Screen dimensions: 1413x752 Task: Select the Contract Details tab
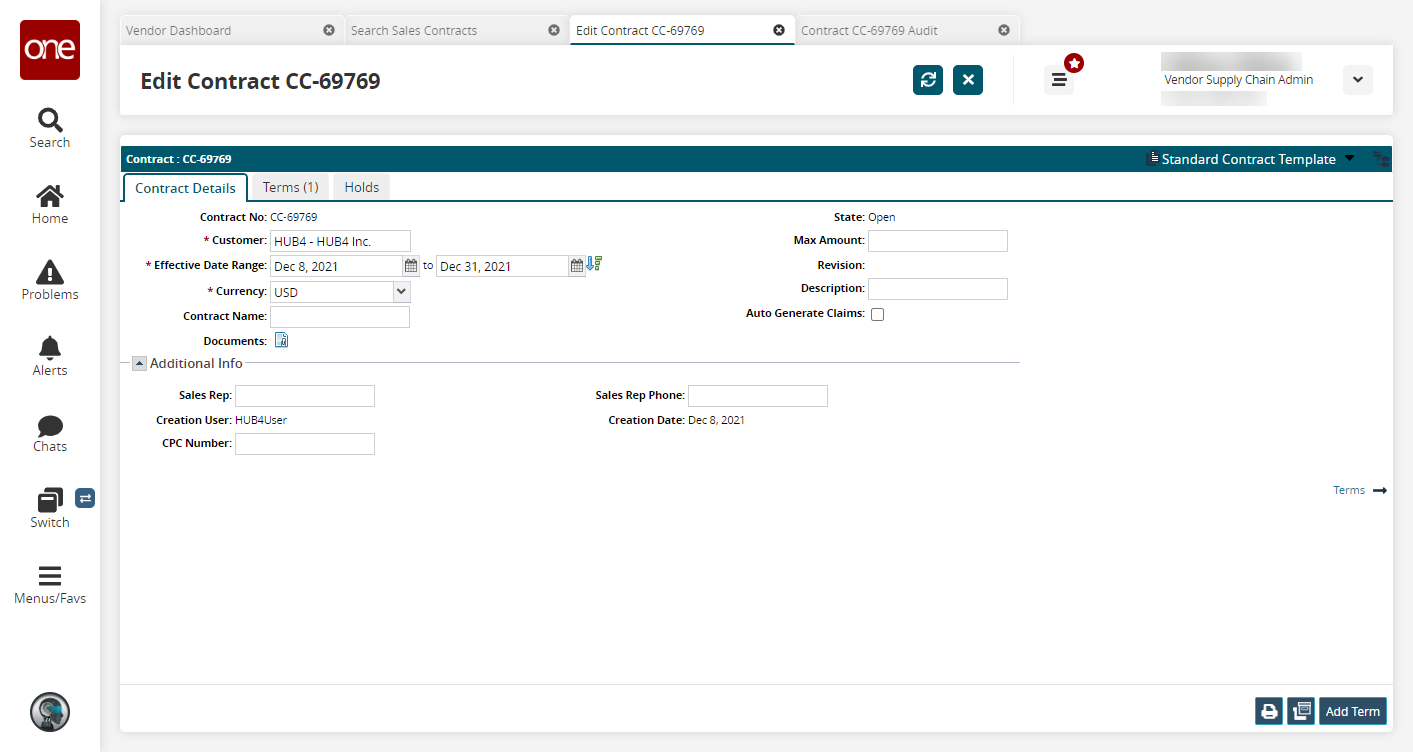click(185, 187)
